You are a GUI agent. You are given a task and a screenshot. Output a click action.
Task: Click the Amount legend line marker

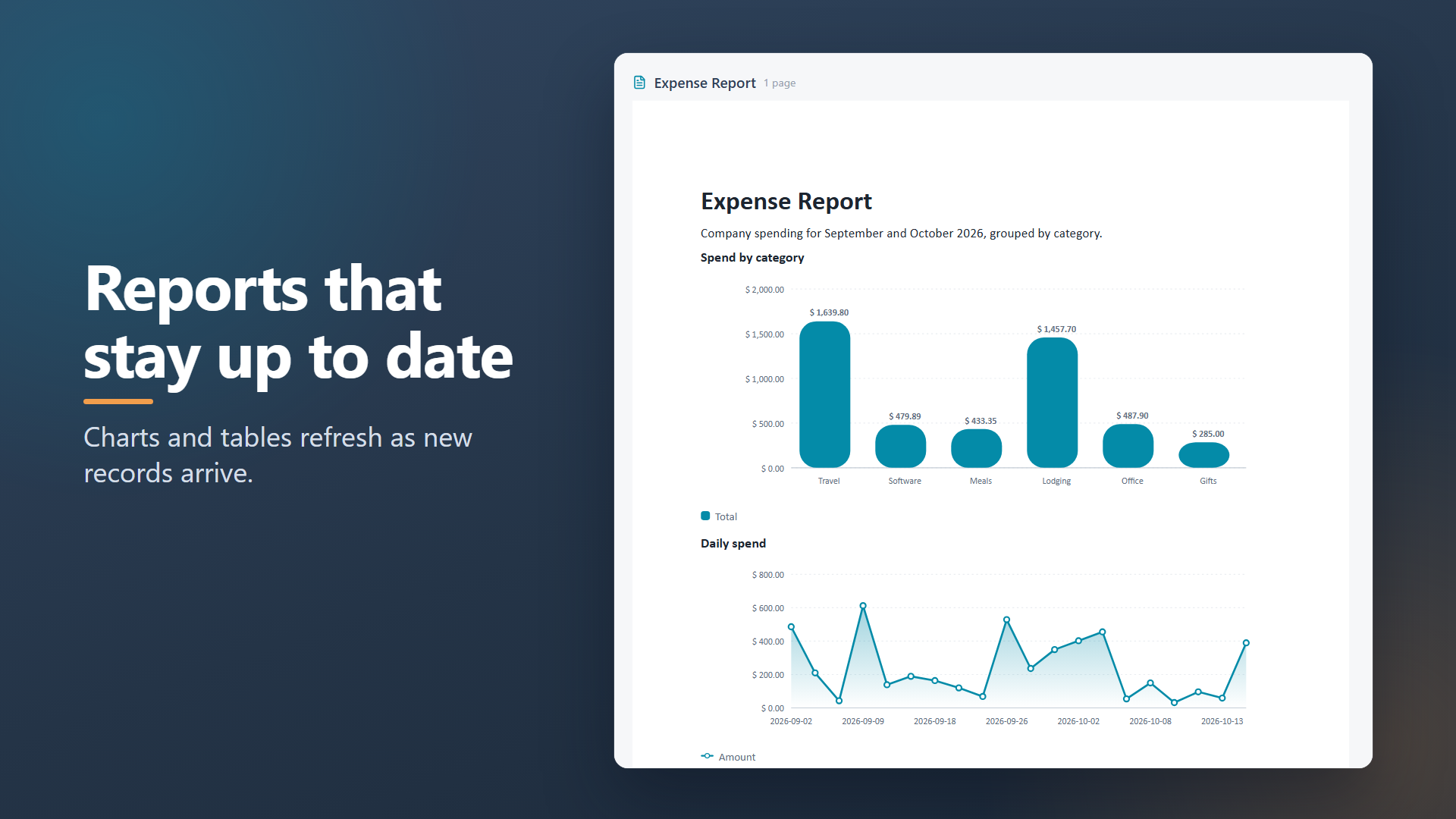point(707,756)
